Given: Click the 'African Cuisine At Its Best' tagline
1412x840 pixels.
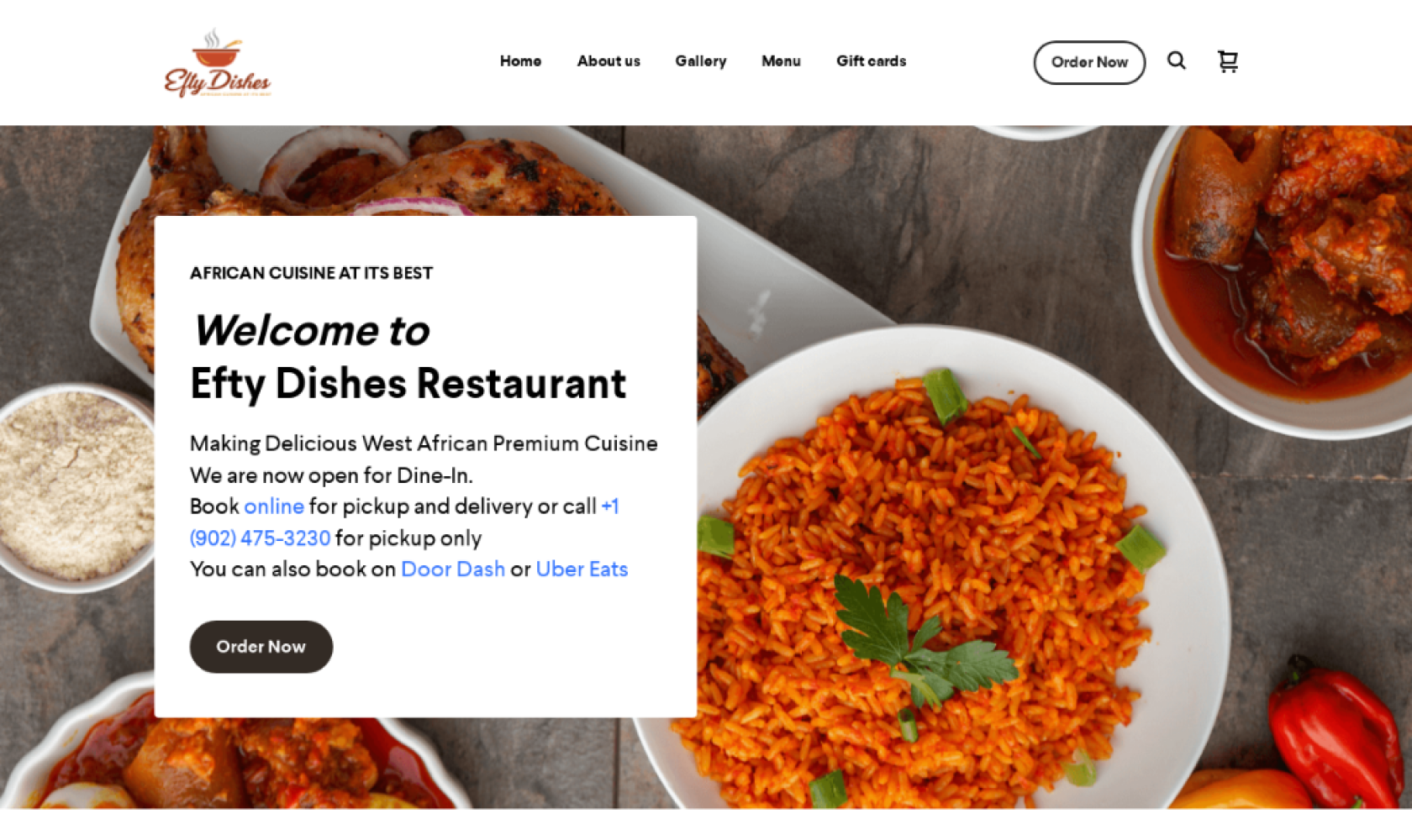Looking at the screenshot, I should point(311,273).
